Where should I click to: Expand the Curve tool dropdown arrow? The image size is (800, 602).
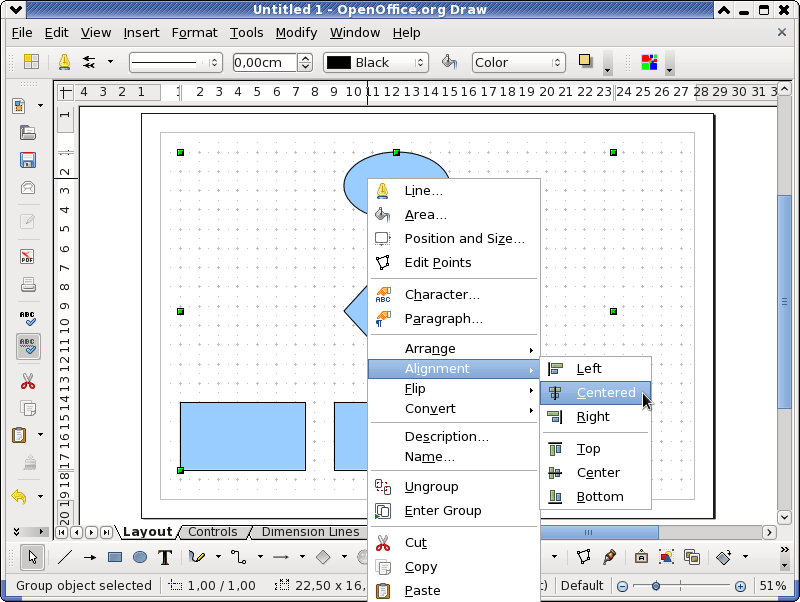(218, 557)
